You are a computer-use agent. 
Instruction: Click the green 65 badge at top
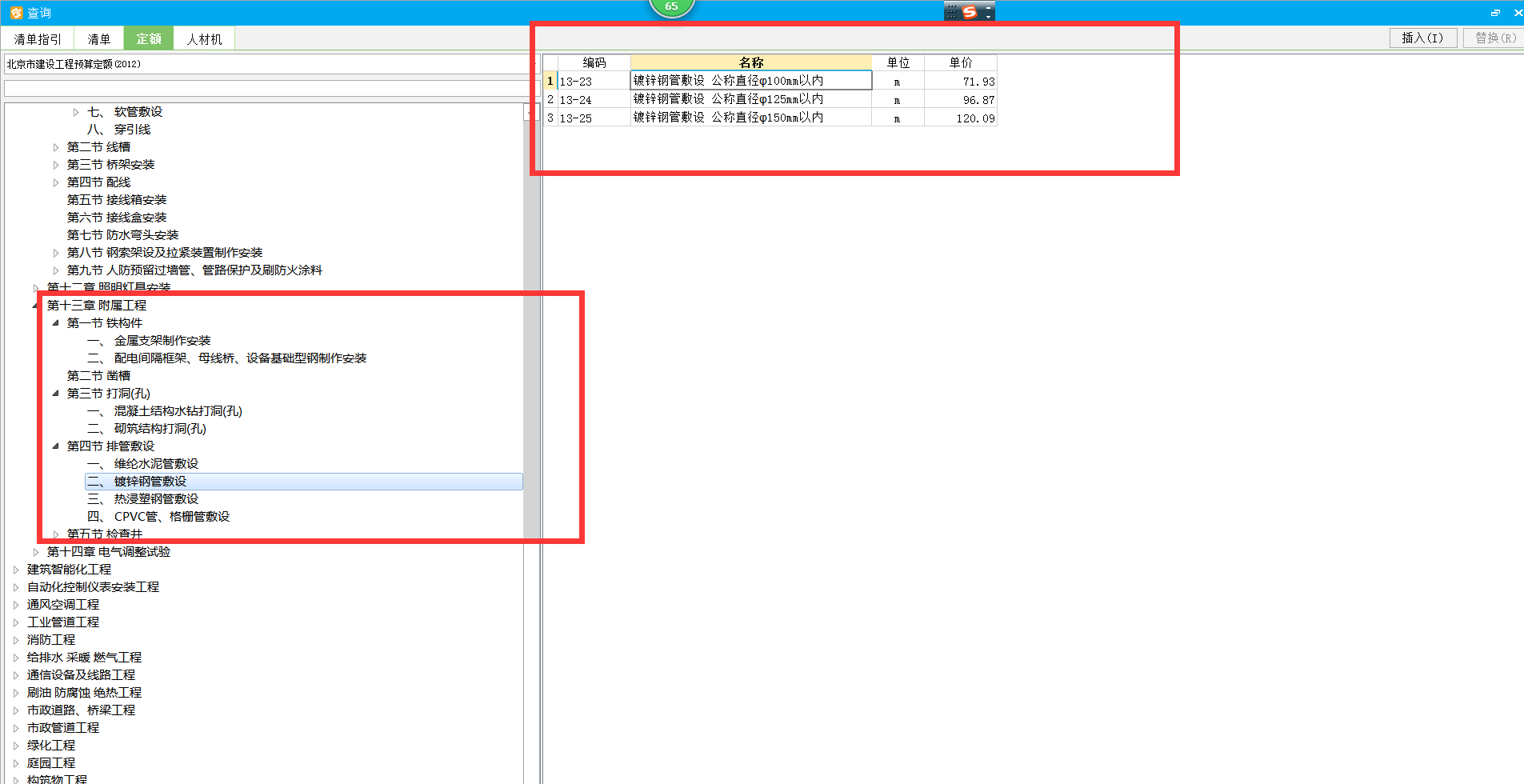[671, 7]
